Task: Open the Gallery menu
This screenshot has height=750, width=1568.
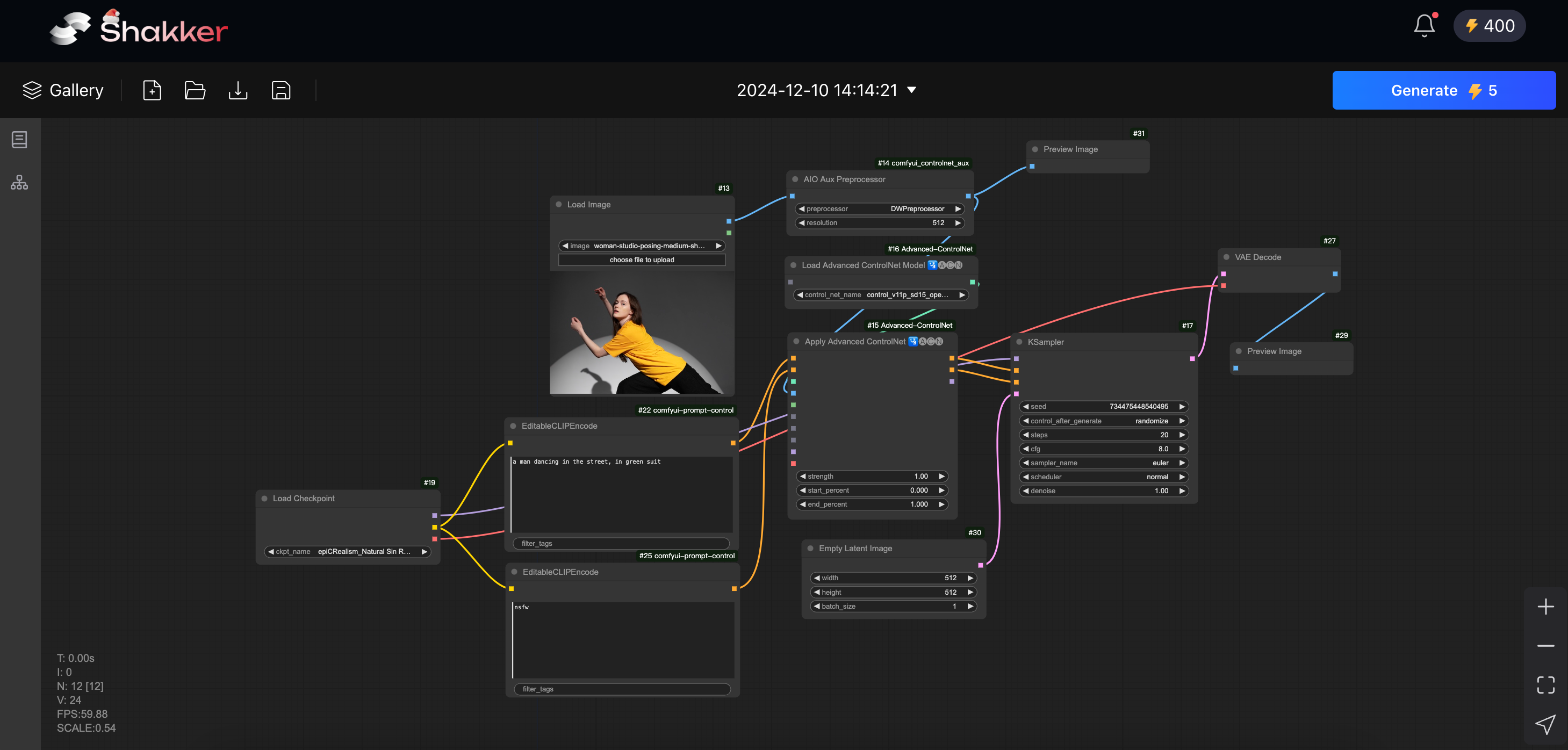Action: [x=63, y=90]
